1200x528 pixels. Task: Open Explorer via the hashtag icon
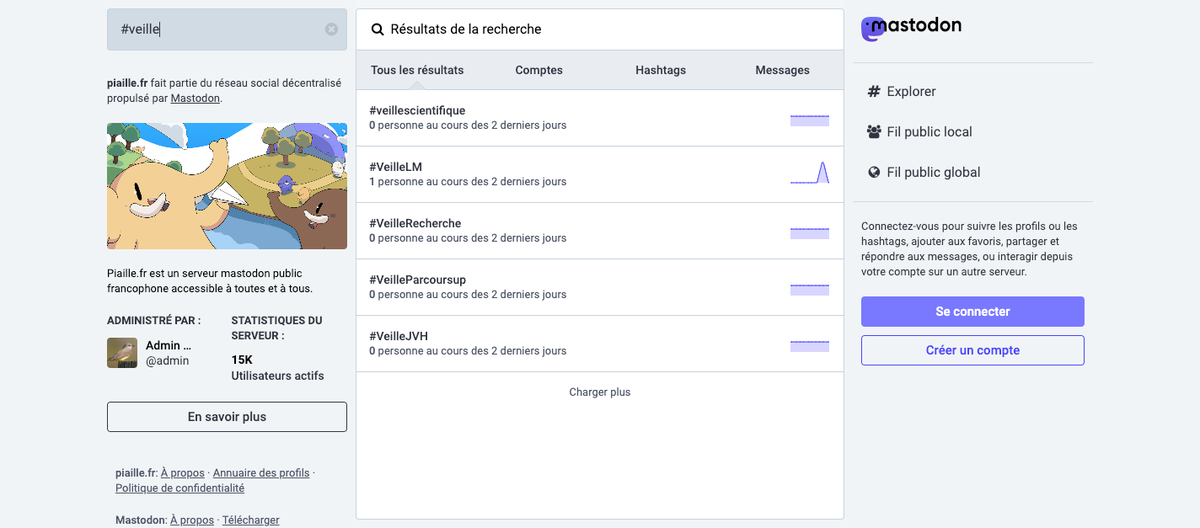[874, 92]
